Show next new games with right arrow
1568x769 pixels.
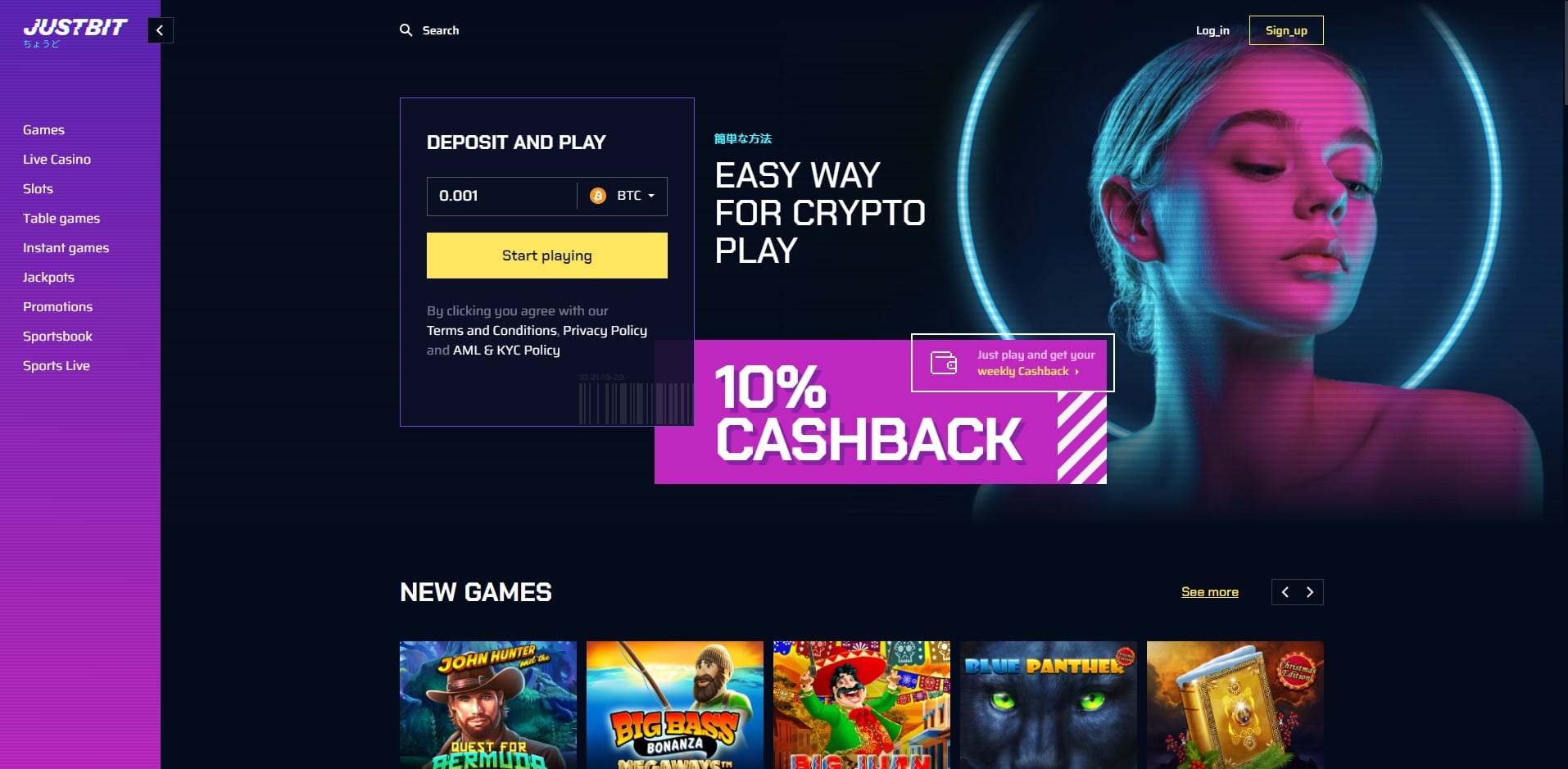pos(1310,592)
